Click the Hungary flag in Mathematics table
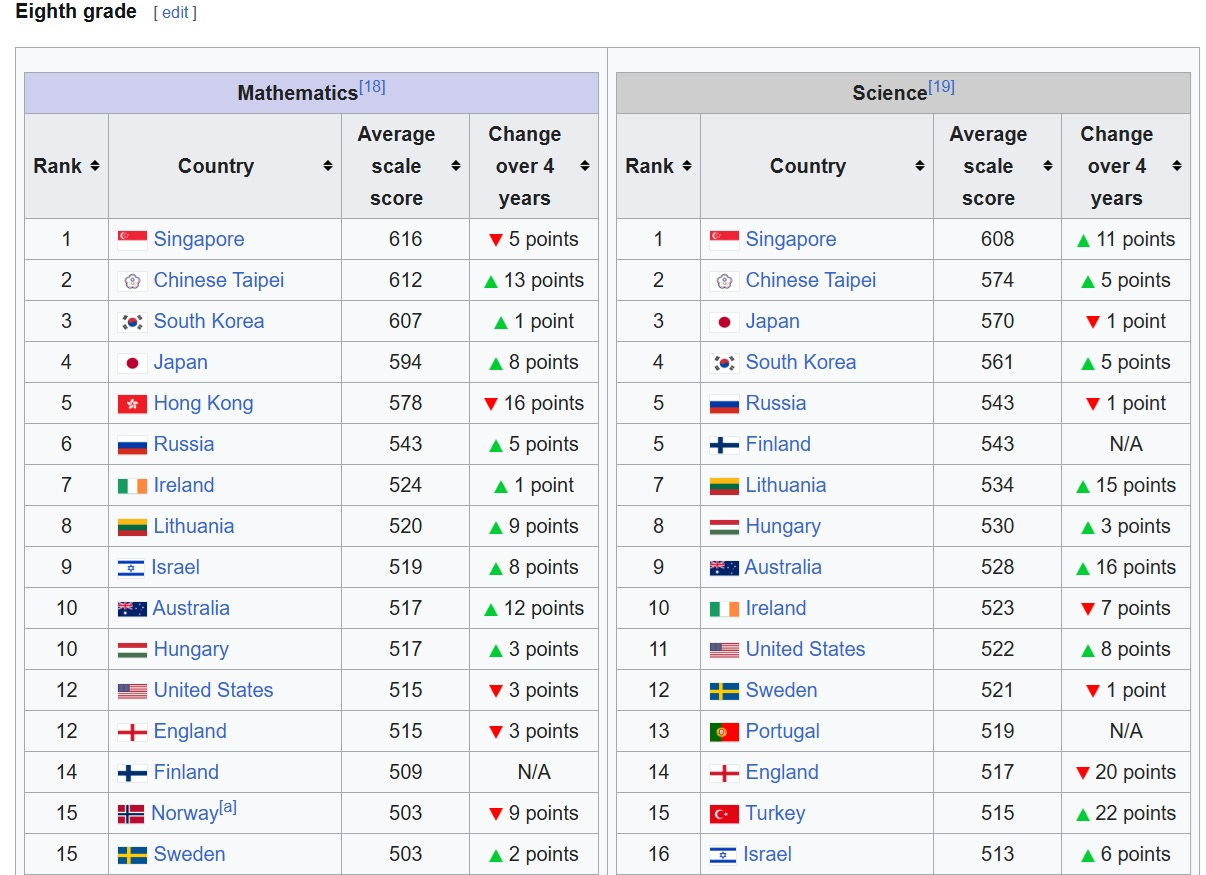 coord(132,649)
